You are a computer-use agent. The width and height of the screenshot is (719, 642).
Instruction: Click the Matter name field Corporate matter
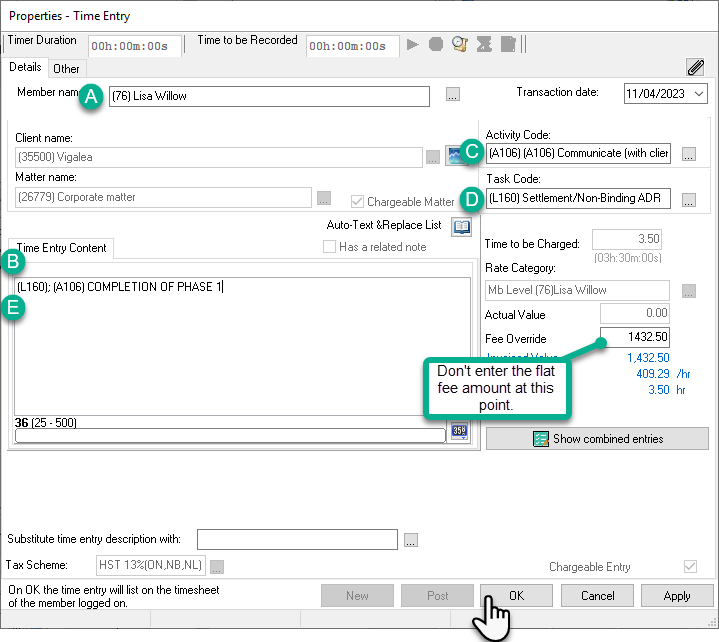coord(163,197)
